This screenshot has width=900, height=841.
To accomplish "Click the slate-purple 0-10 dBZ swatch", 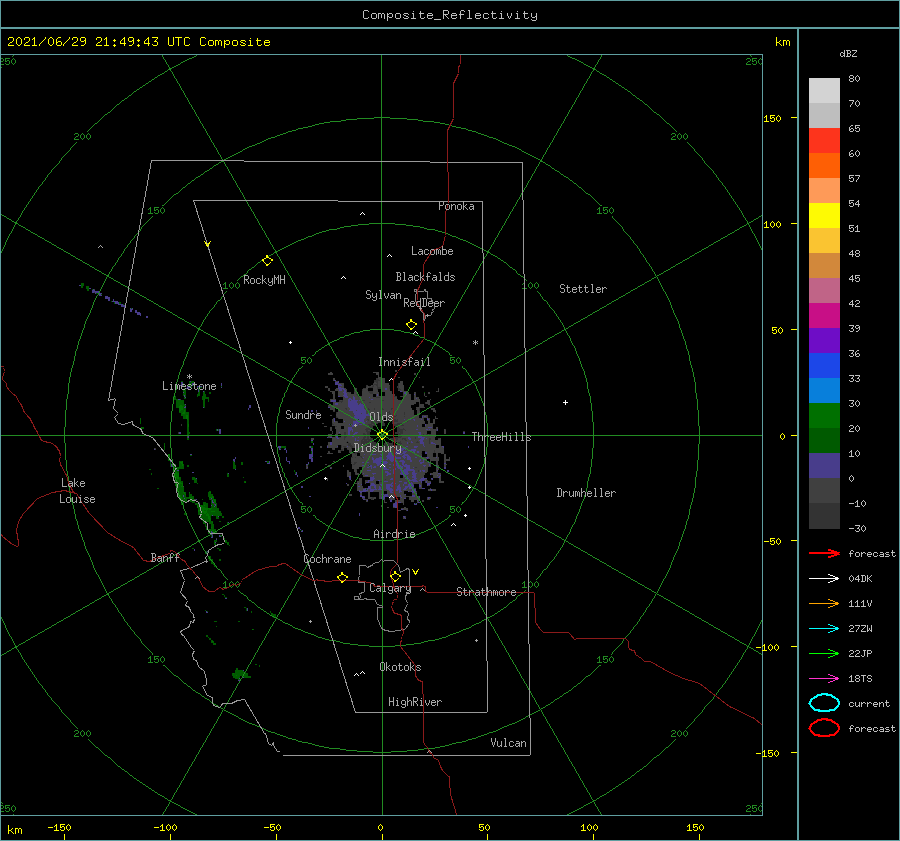I will [824, 465].
